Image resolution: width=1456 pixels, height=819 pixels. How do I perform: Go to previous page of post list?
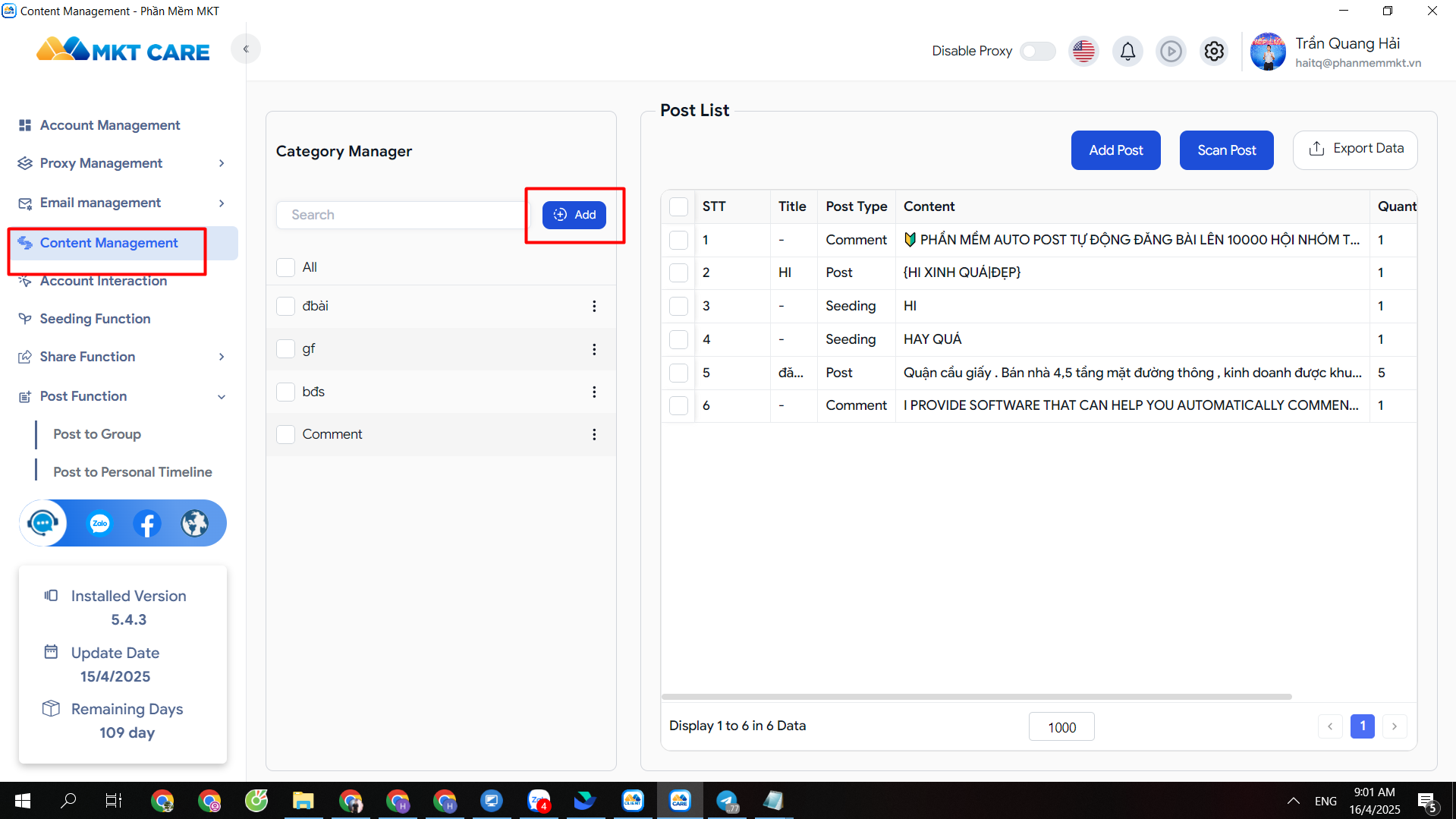click(1330, 726)
